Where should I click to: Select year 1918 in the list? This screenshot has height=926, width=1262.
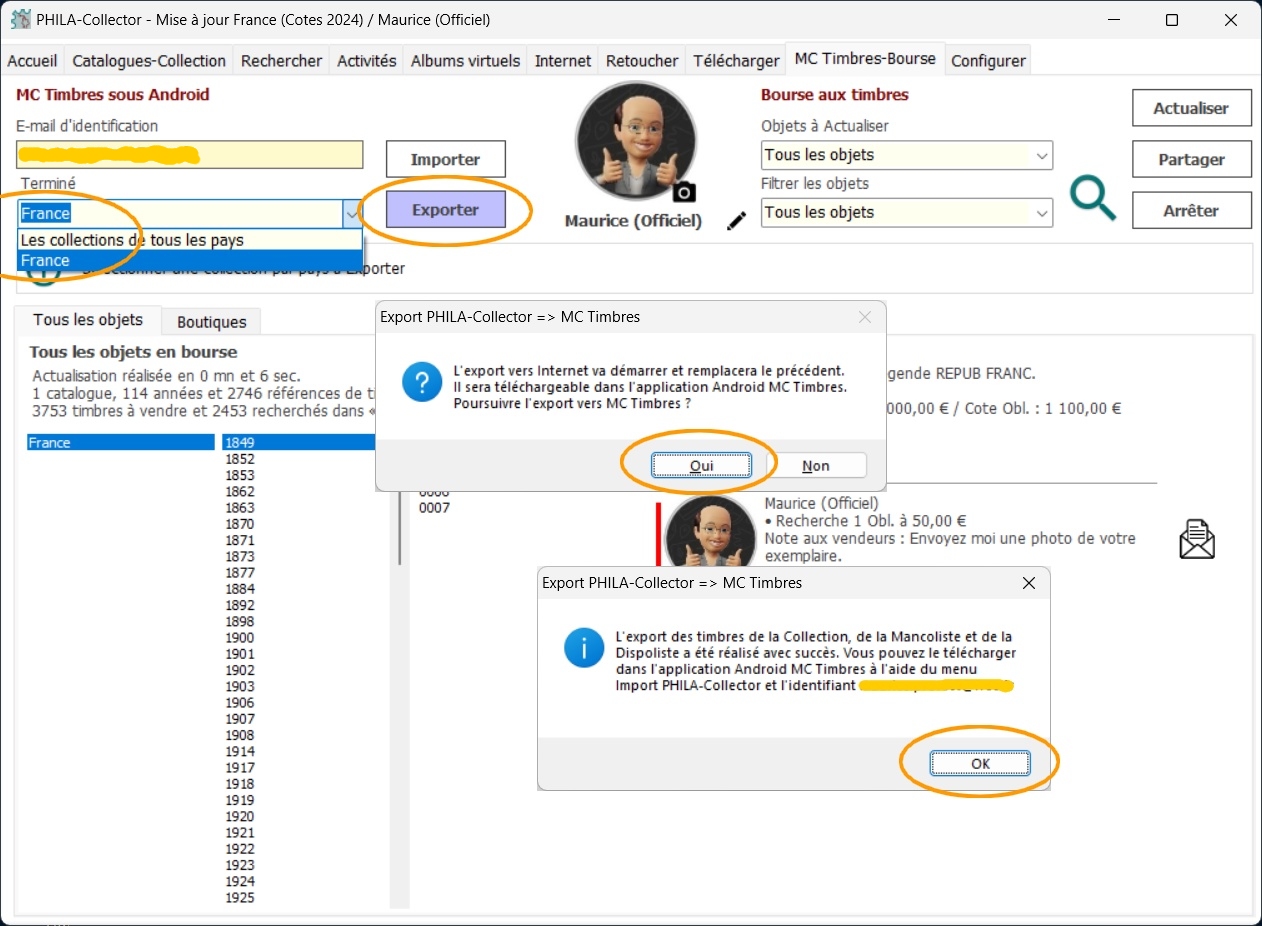pyautogui.click(x=240, y=784)
